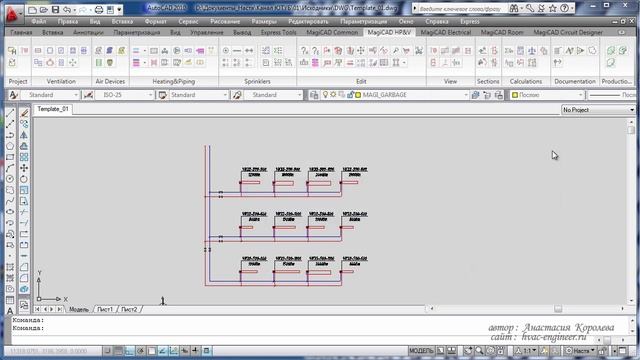Toggle the Polar tracking button in status bar

pos(140,351)
